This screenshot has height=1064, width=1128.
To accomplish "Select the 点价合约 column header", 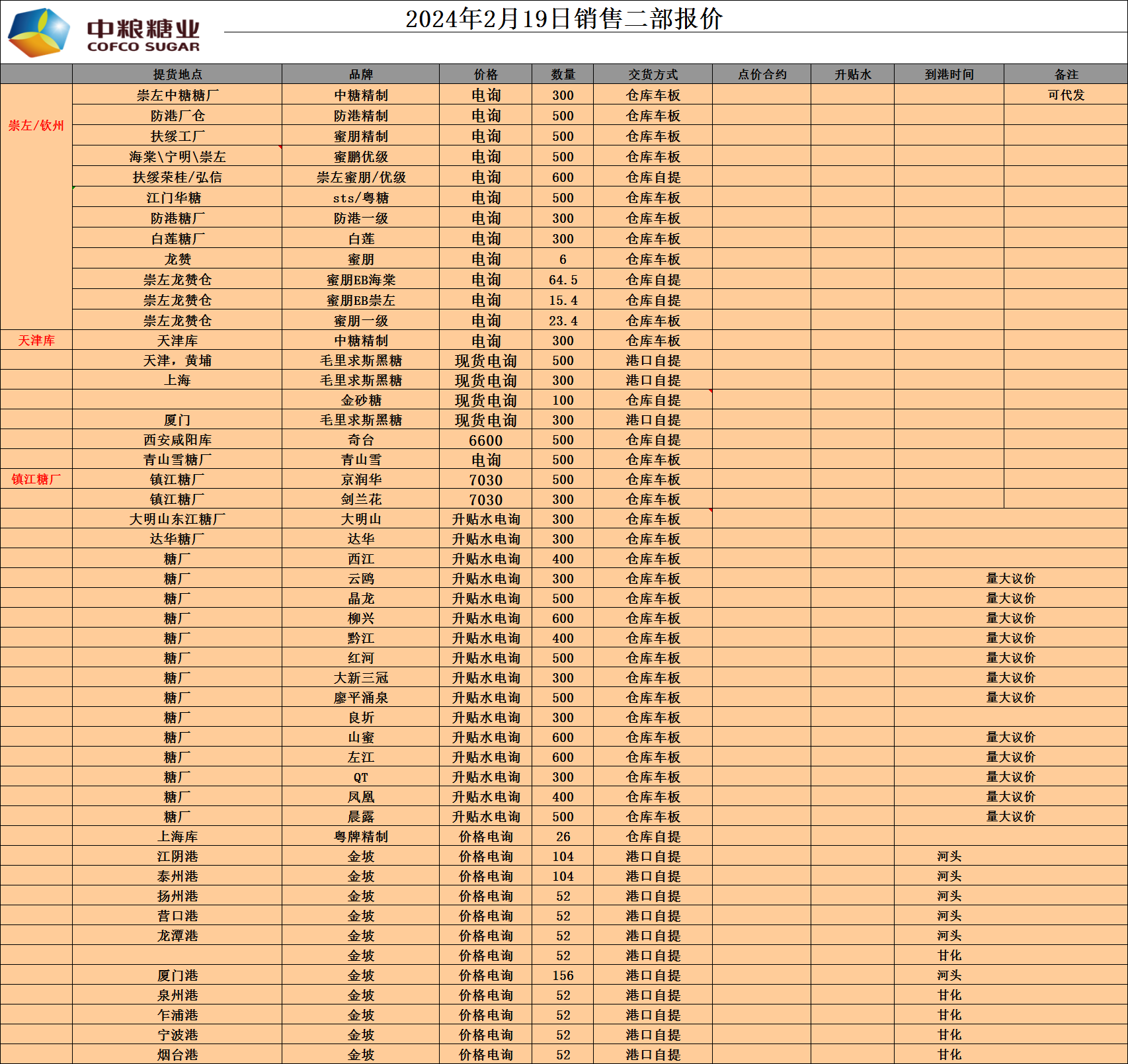I will [x=762, y=75].
